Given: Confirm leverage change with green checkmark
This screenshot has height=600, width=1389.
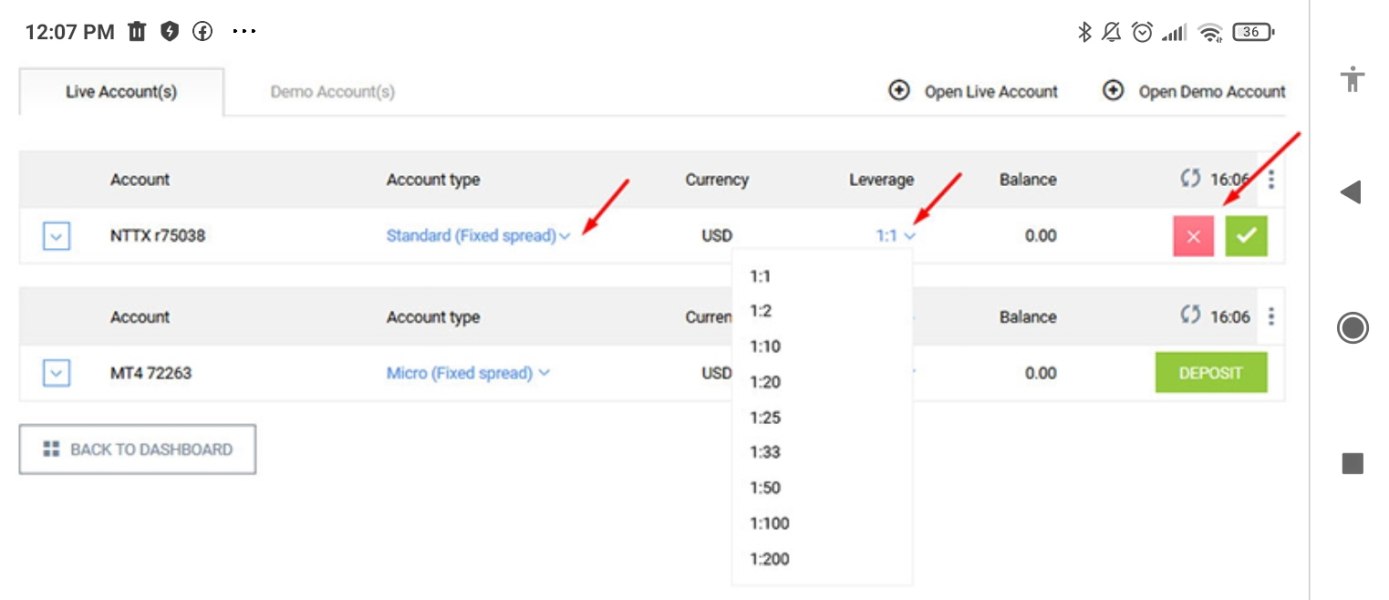Looking at the screenshot, I should click(x=1246, y=236).
